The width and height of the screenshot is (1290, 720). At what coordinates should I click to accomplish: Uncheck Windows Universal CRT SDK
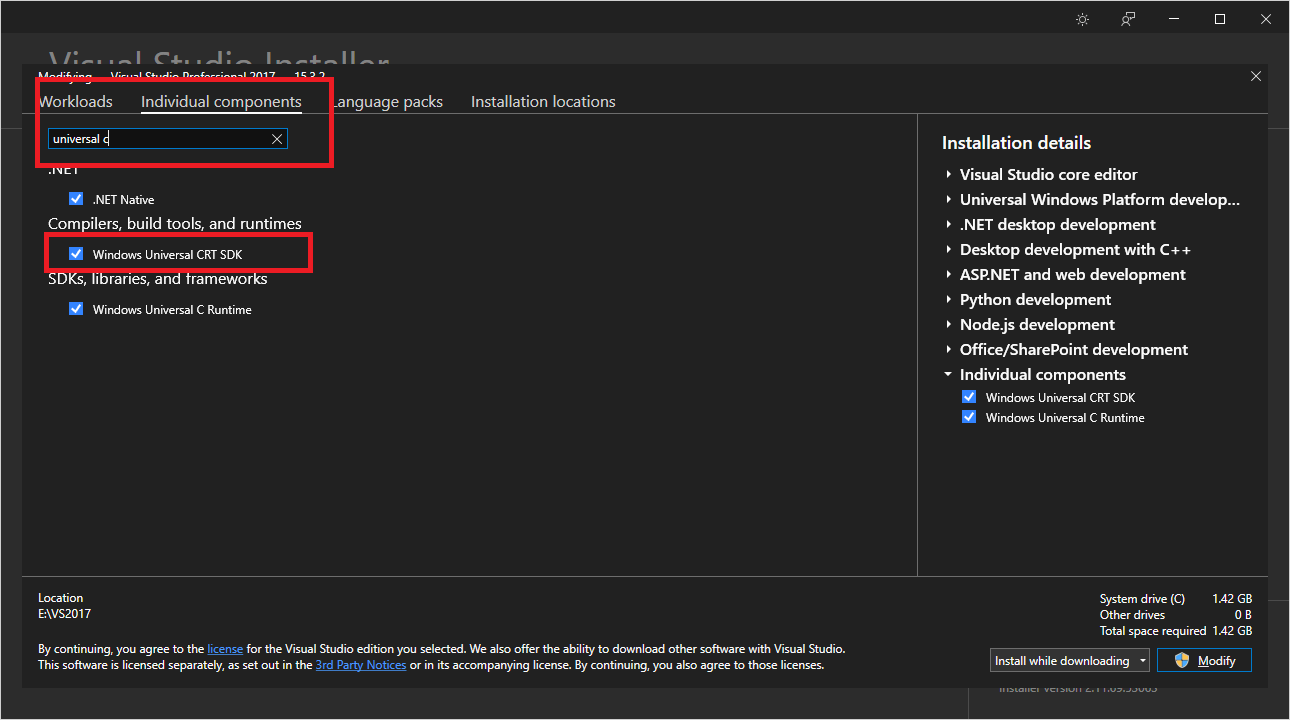point(76,253)
